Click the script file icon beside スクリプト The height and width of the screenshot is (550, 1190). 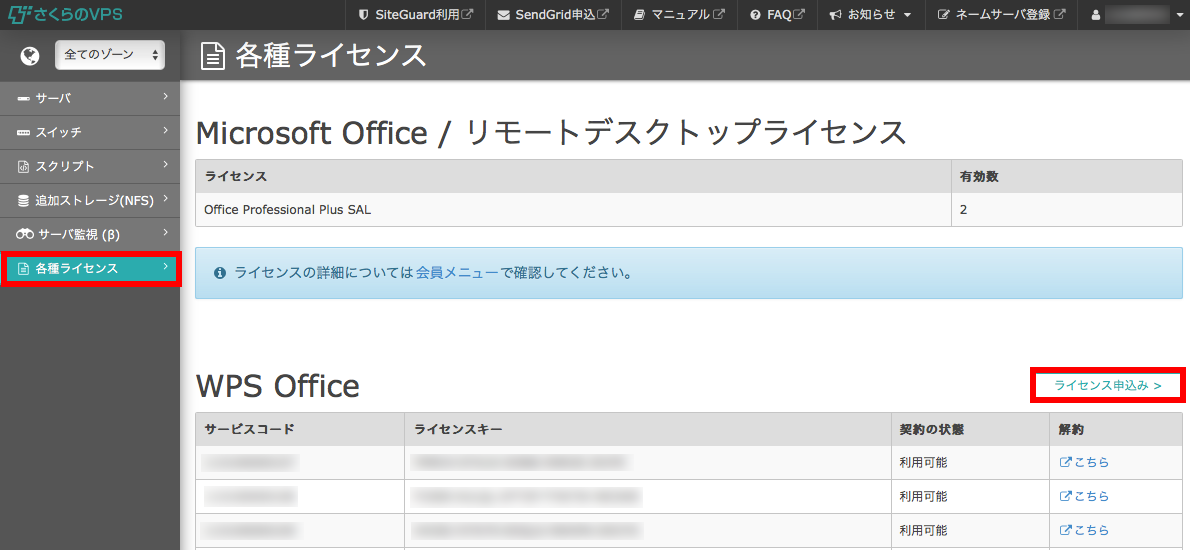click(x=23, y=166)
